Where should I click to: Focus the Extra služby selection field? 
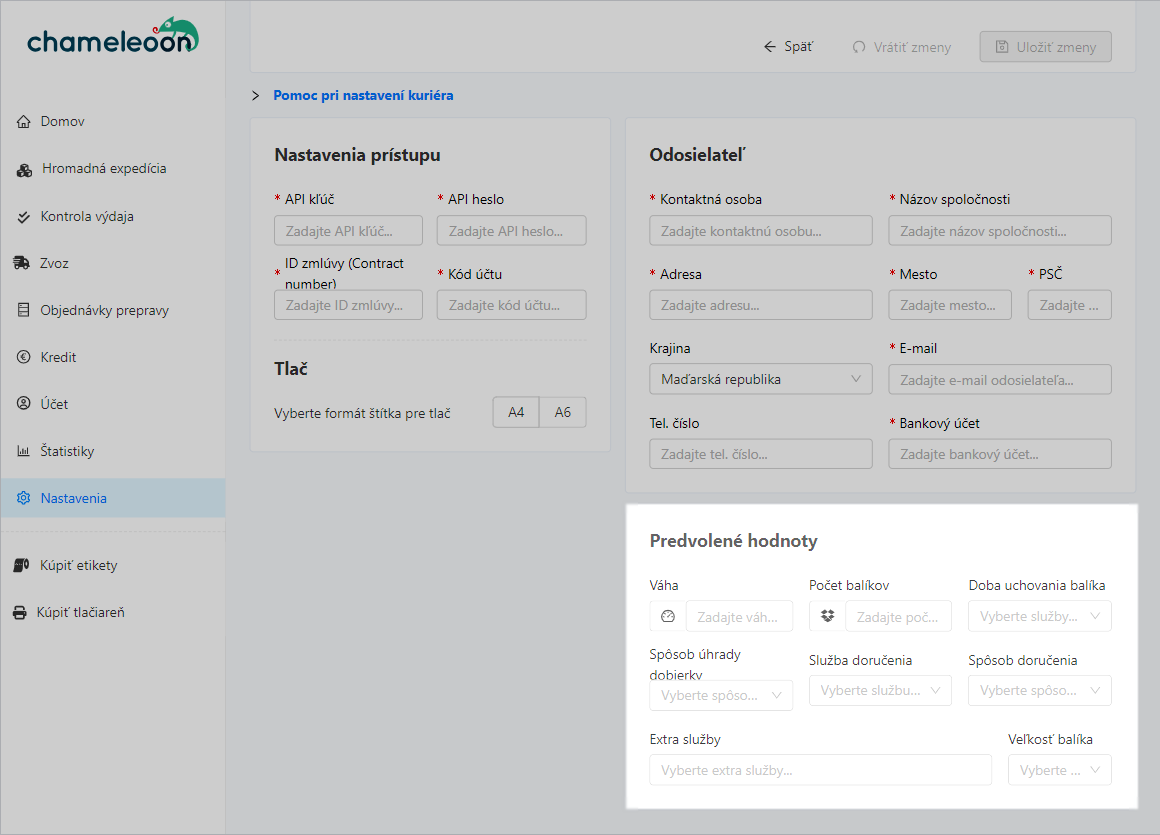pos(819,770)
